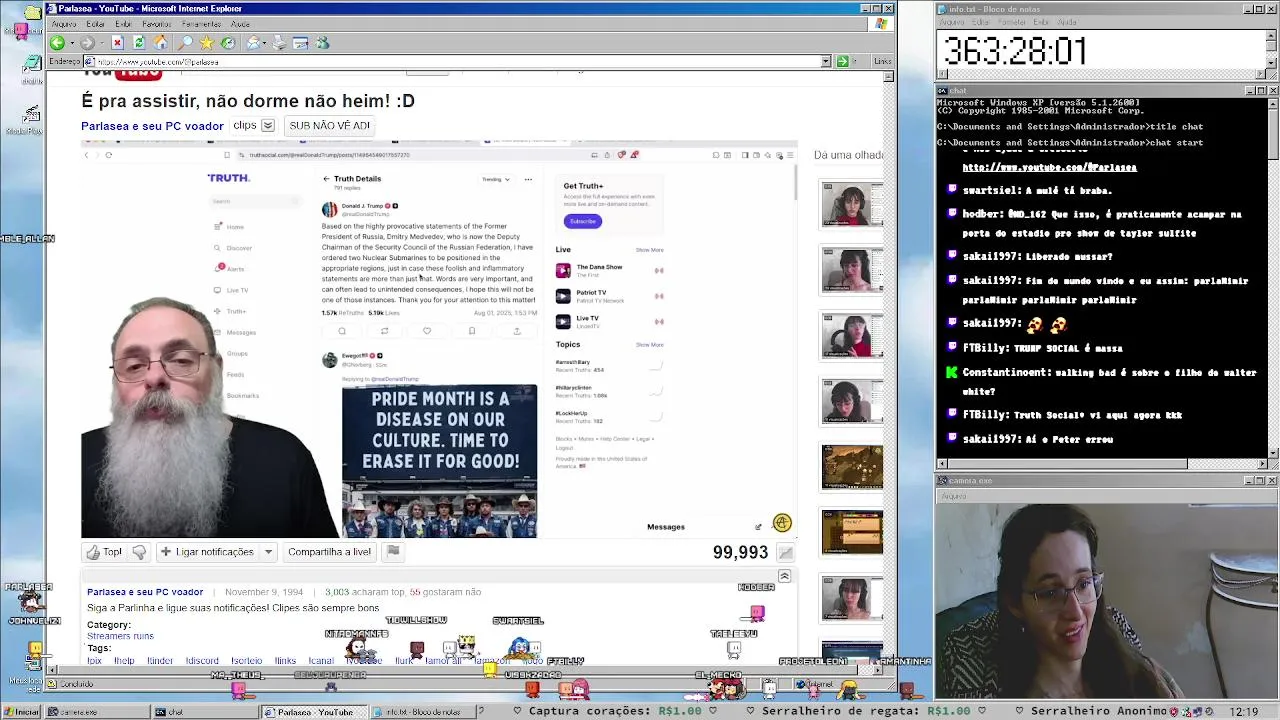The width and height of the screenshot is (1280, 720).
Task: Open the clips dropdown arrow
Action: point(267,126)
